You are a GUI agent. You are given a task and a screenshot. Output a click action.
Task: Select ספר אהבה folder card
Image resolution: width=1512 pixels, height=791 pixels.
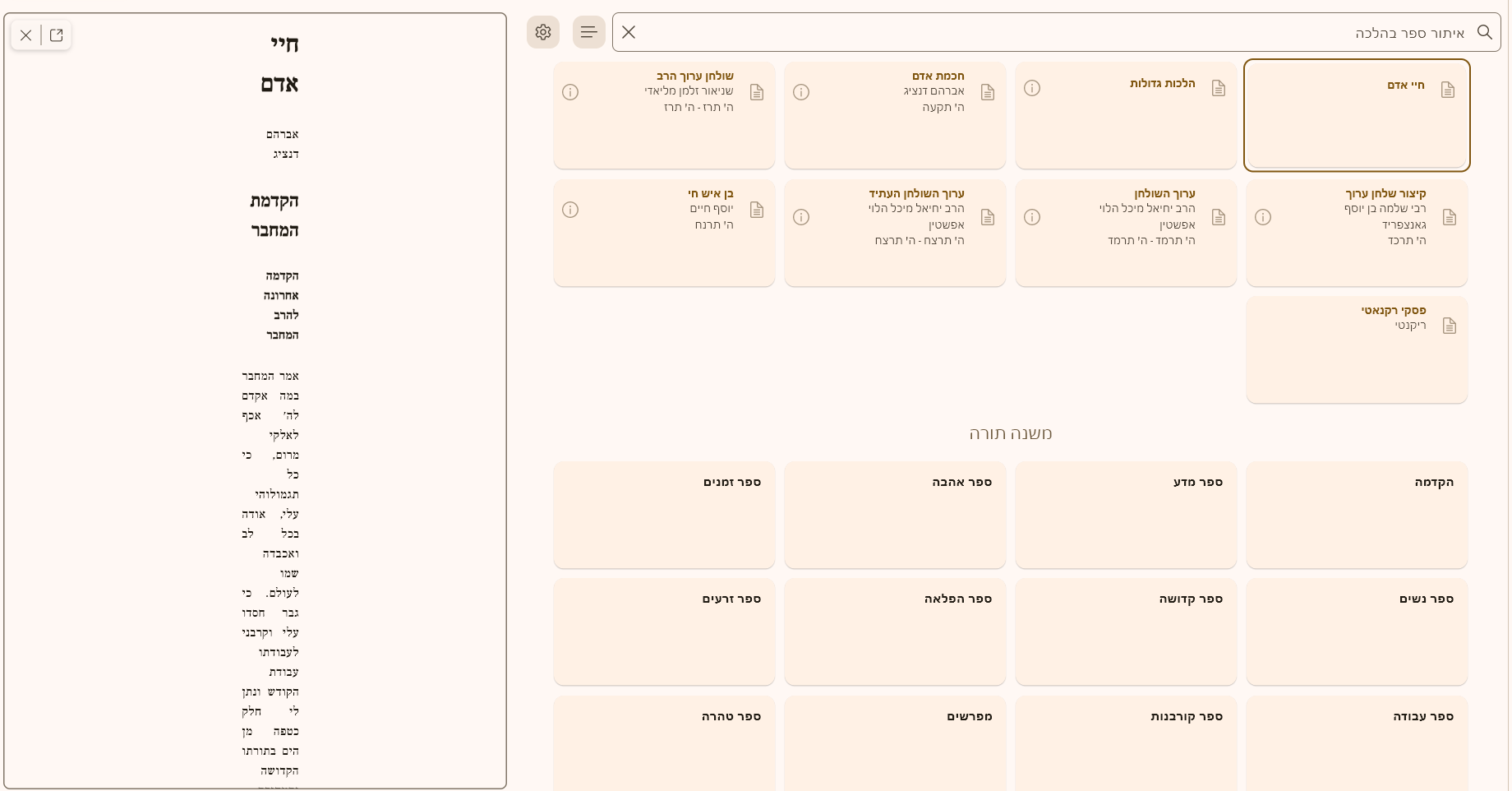click(x=895, y=515)
